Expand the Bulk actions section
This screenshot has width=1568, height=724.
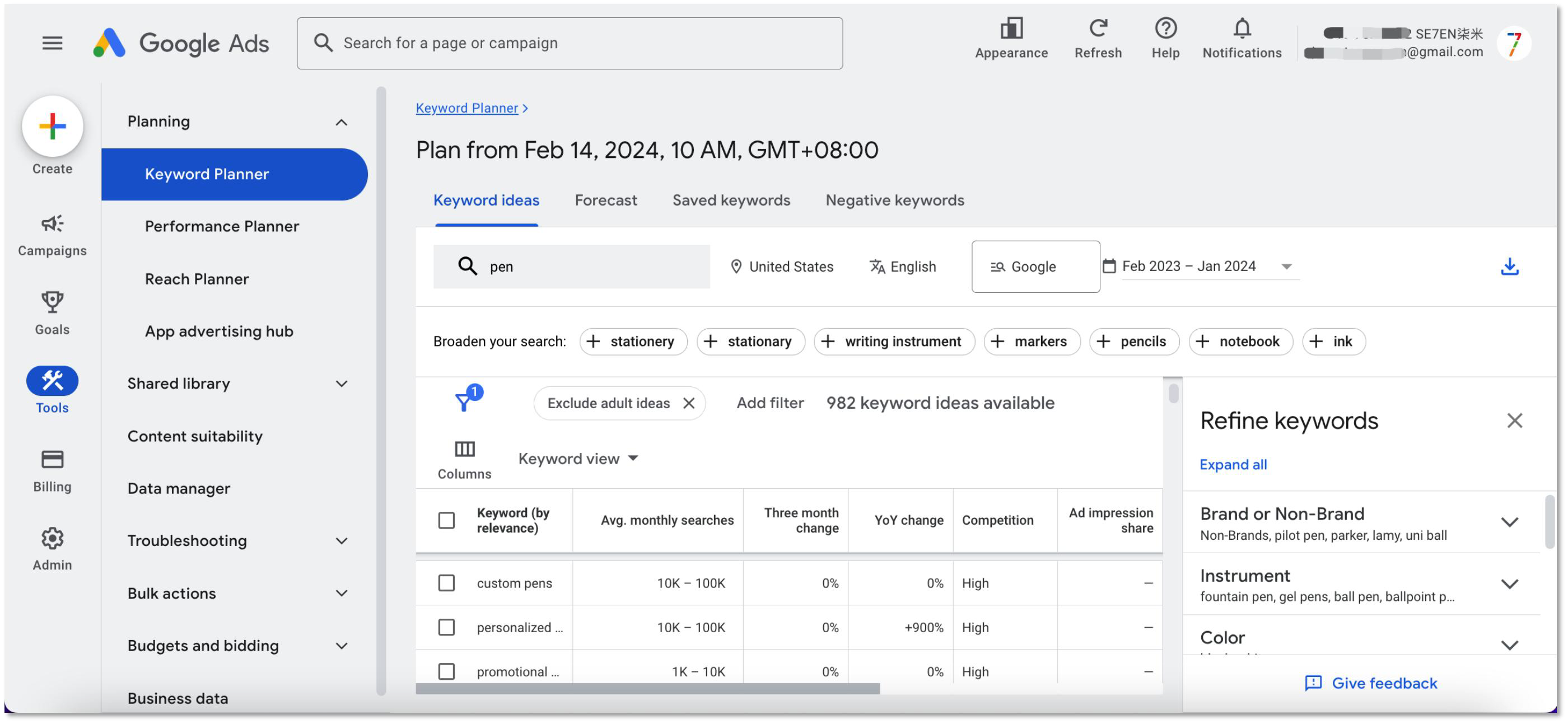pos(342,593)
